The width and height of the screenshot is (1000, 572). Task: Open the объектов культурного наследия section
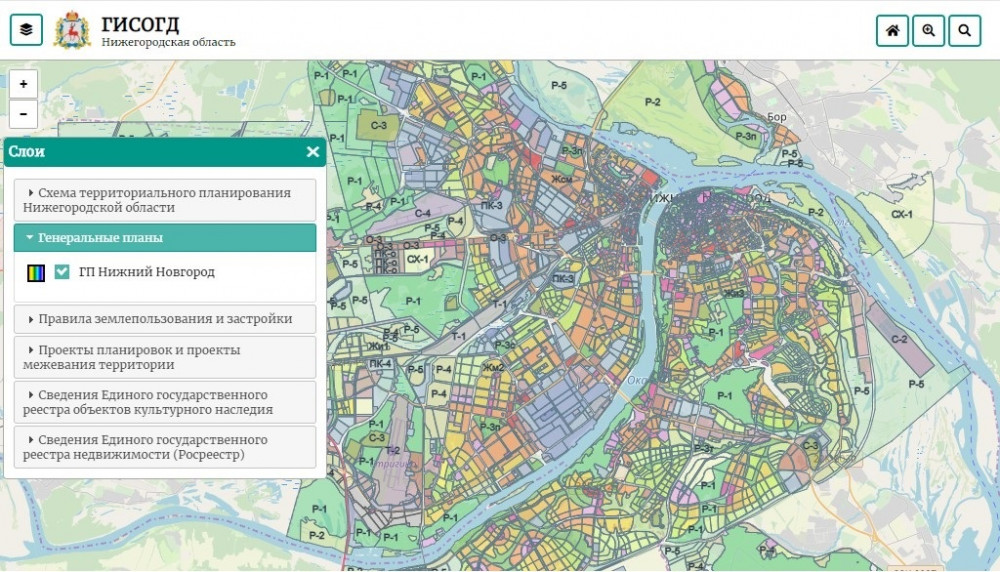(165, 402)
